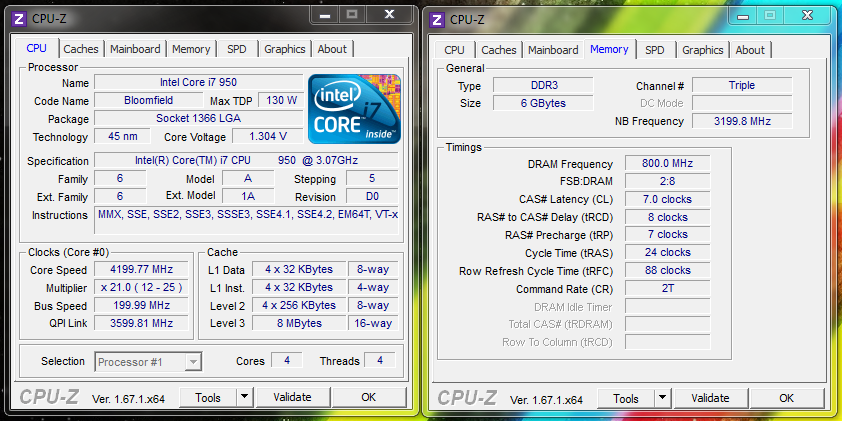Switch to CPU tab in right window
This screenshot has height=421, width=842.
(454, 50)
